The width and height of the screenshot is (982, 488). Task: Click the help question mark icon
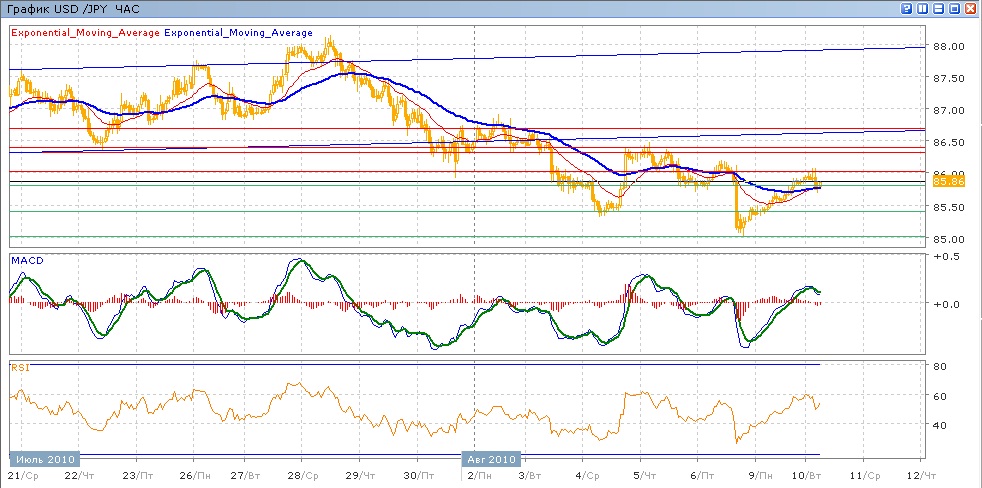(x=907, y=8)
